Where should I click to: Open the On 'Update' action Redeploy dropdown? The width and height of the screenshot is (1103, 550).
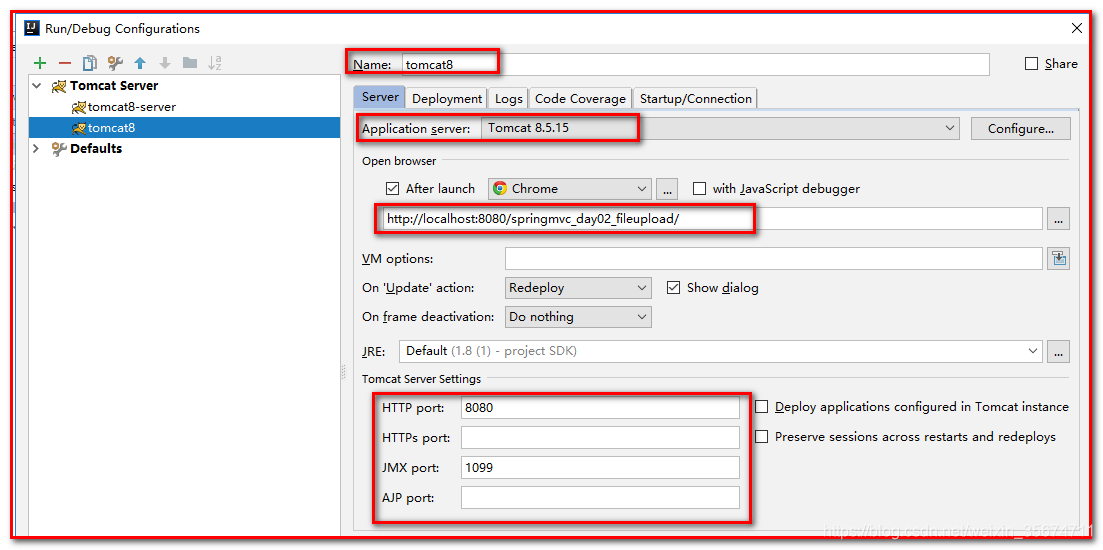(x=578, y=288)
